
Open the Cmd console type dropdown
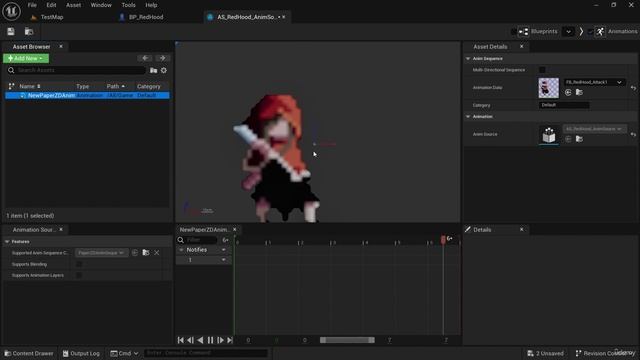coord(124,353)
